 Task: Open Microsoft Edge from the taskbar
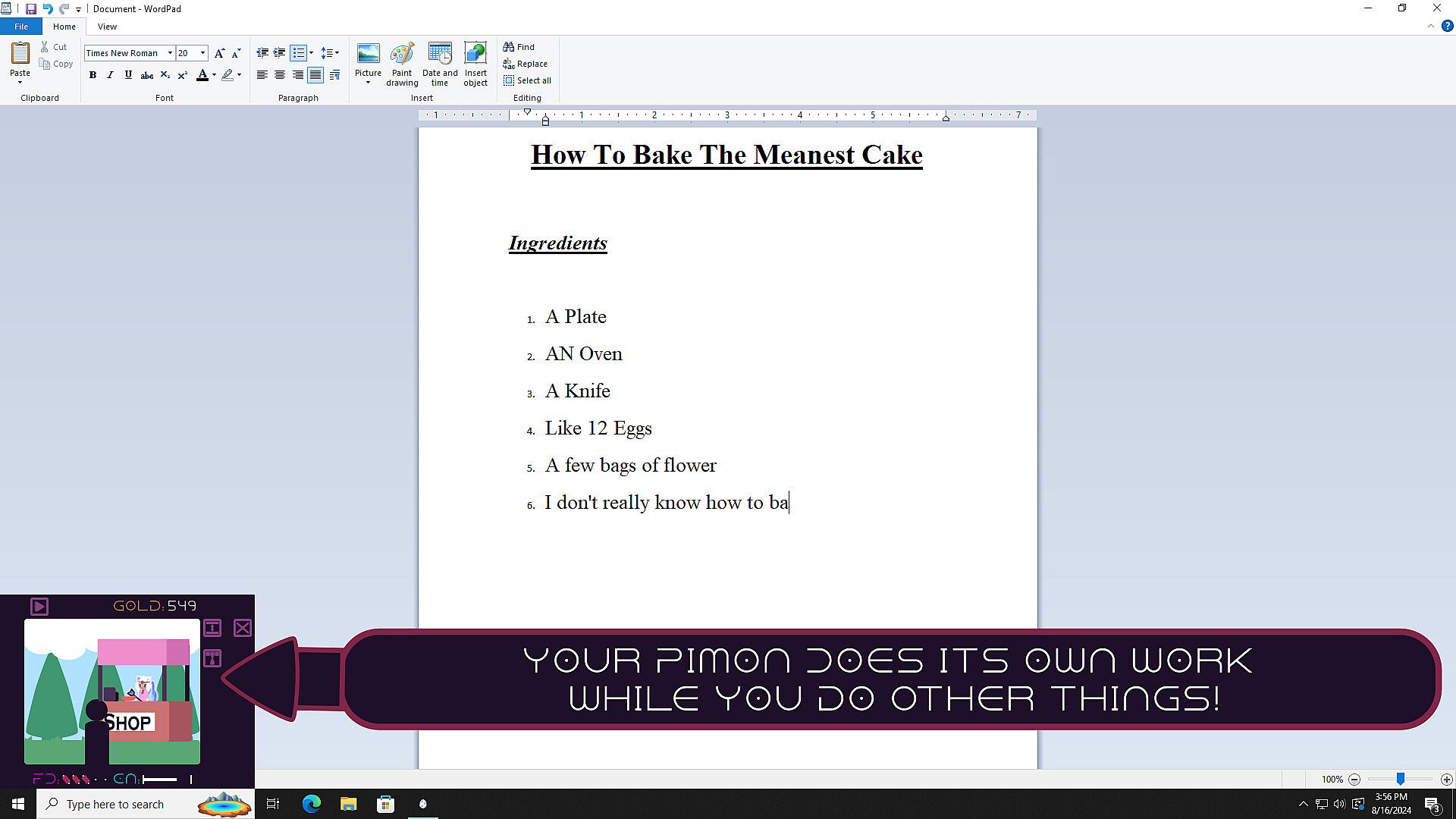(x=312, y=804)
